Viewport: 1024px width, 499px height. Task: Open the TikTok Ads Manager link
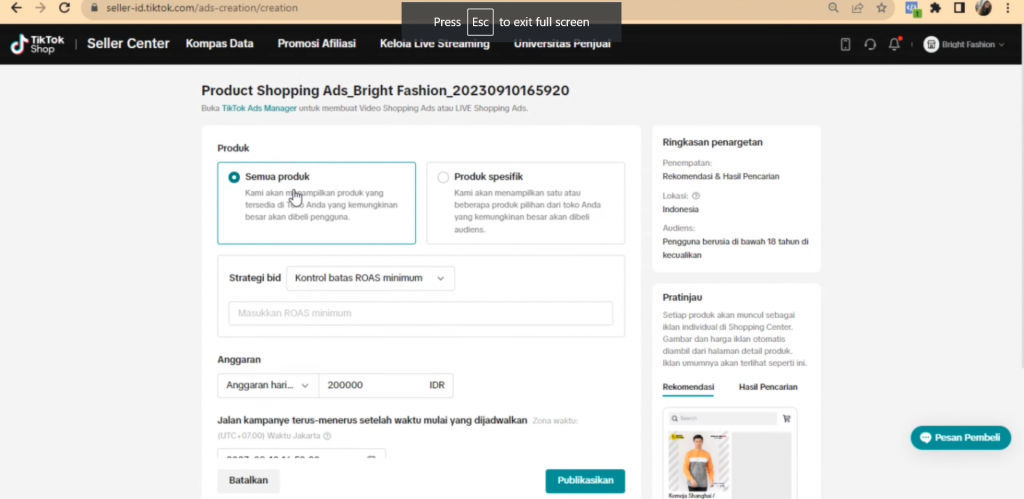[x=259, y=108]
